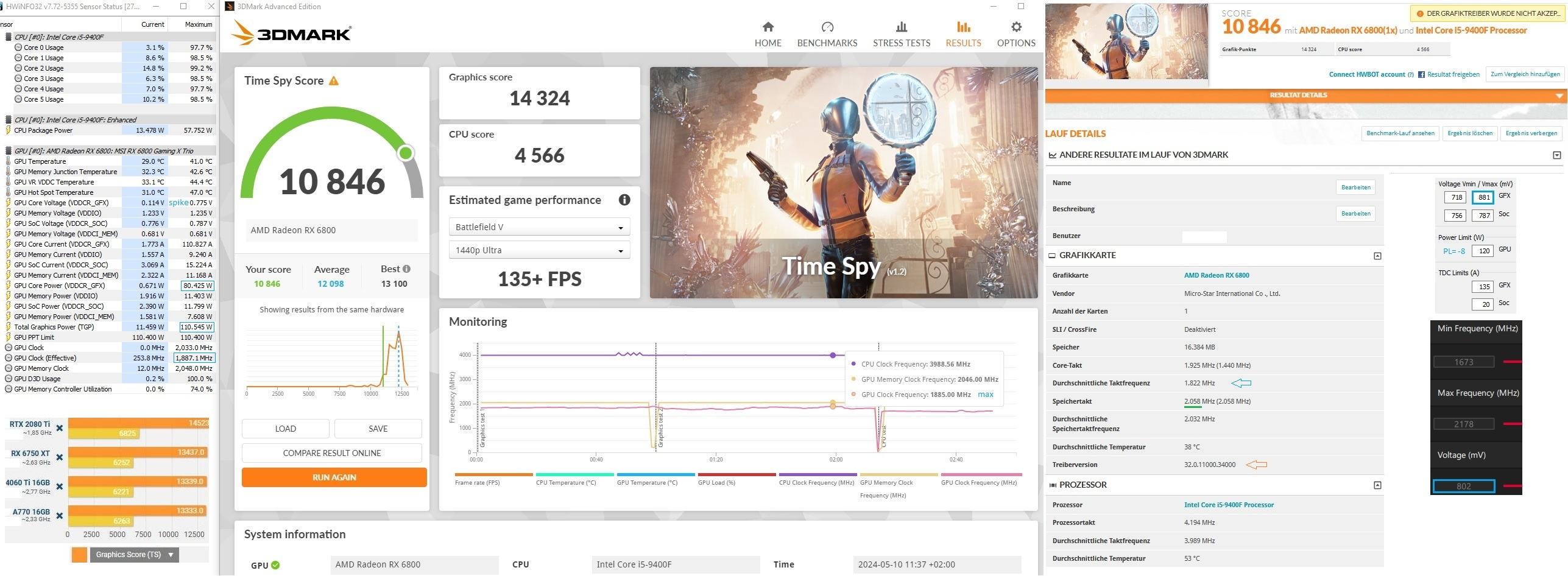Open Estimated game performance info icon
This screenshot has height=576, width=1568.
624,200
